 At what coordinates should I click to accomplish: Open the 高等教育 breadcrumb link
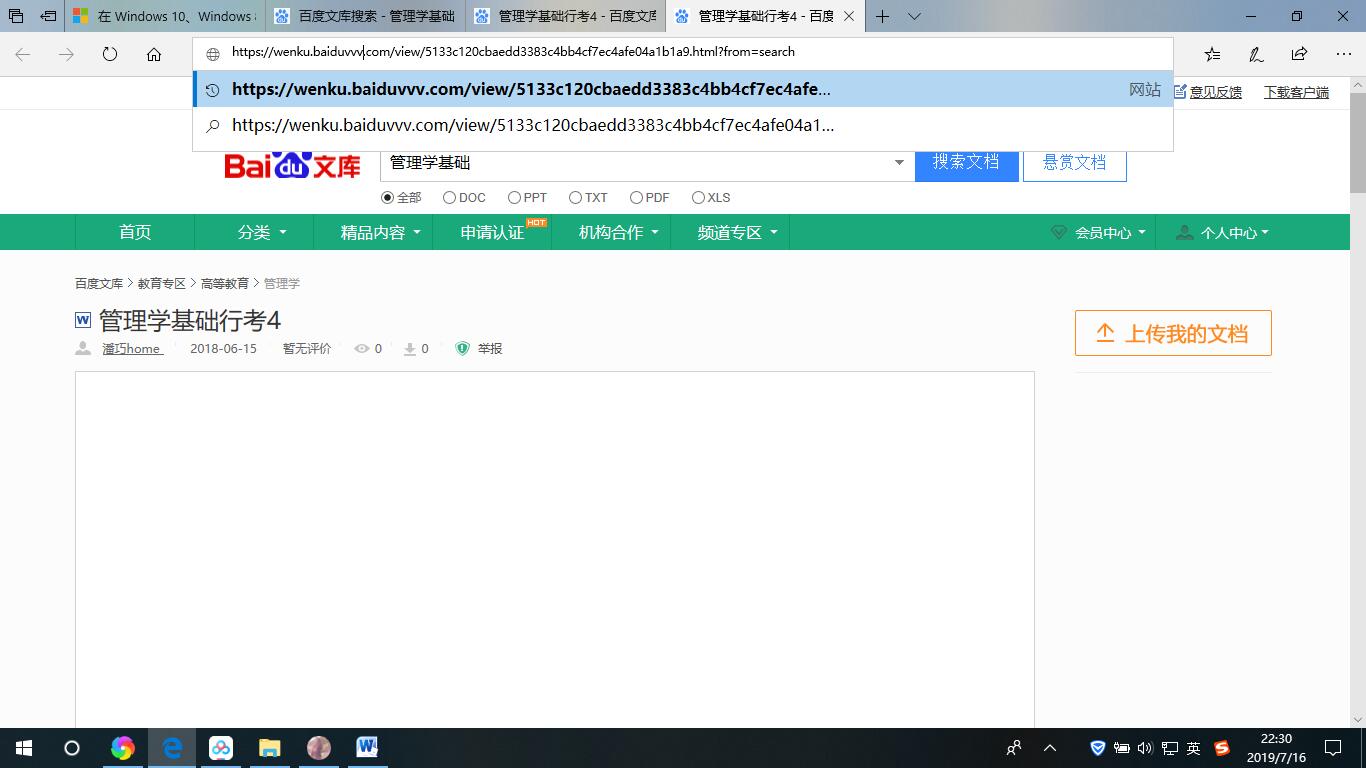pos(226,283)
